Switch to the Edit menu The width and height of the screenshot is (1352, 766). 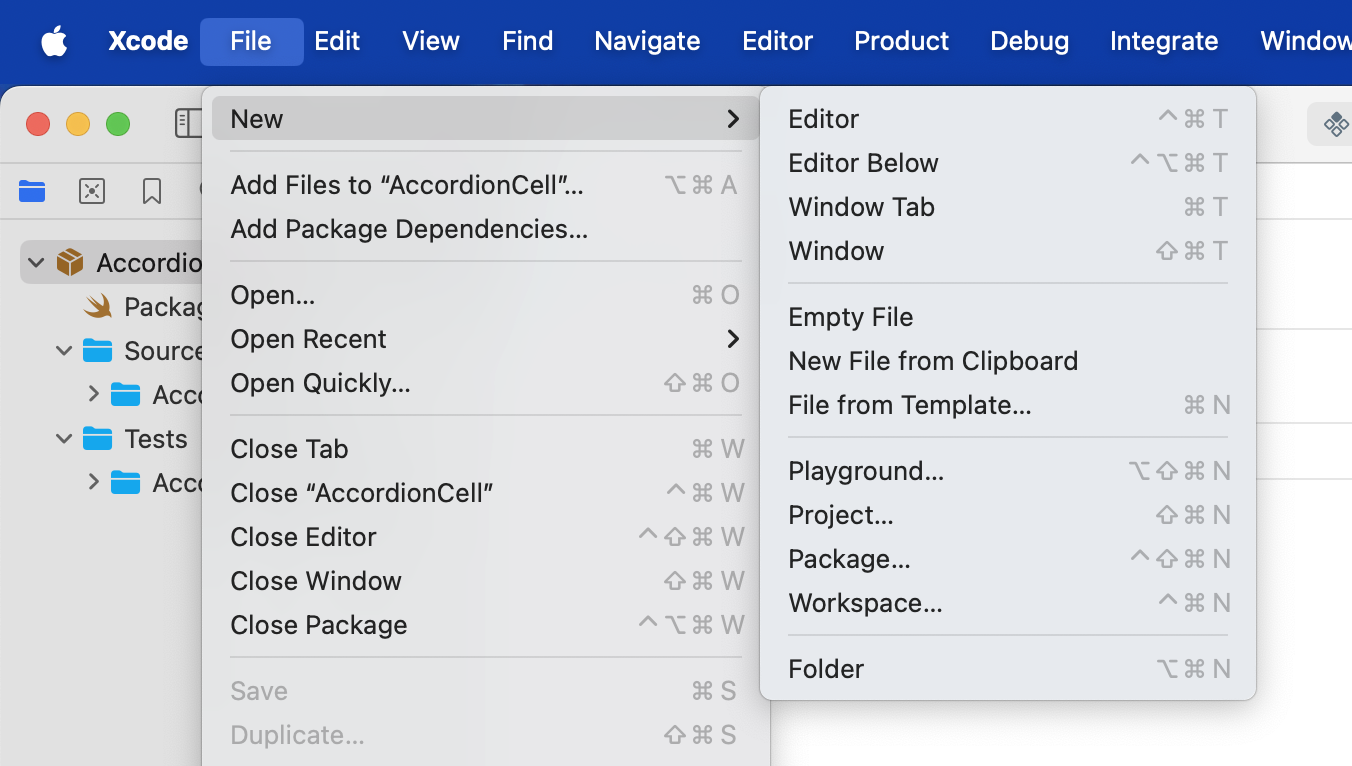336,41
